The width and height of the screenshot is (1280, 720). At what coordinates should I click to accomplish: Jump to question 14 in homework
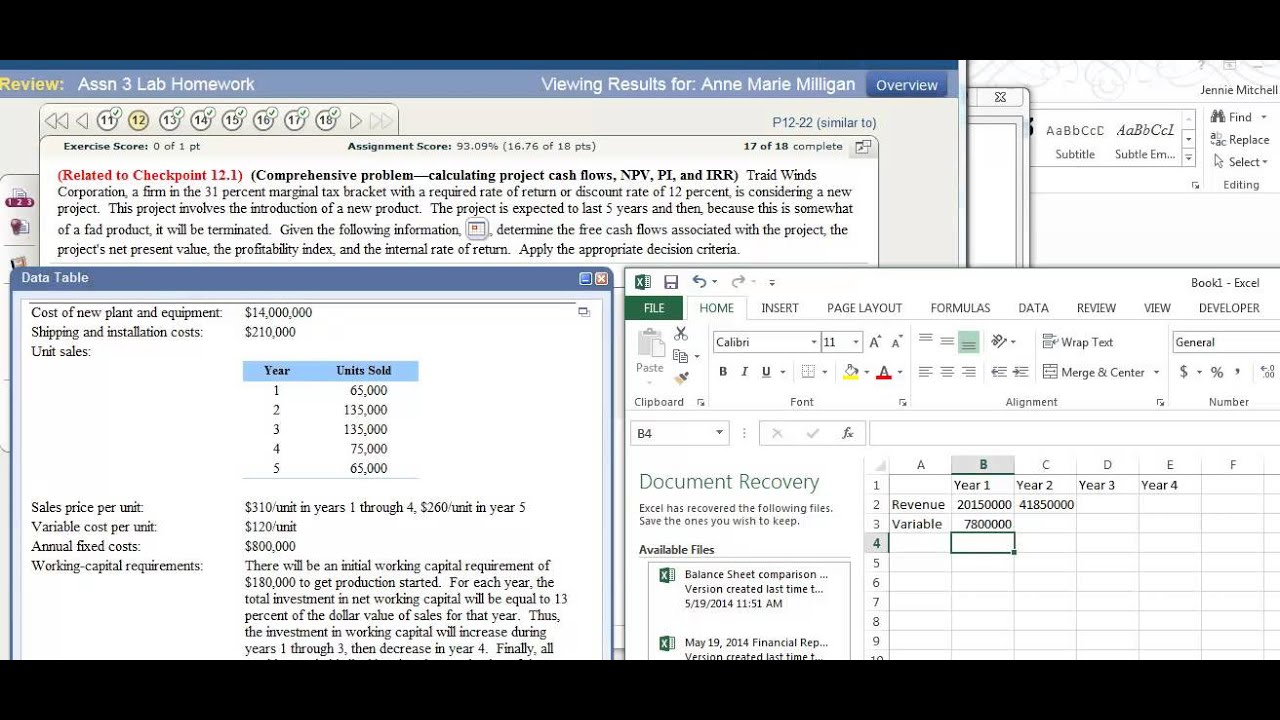pyautogui.click(x=202, y=121)
